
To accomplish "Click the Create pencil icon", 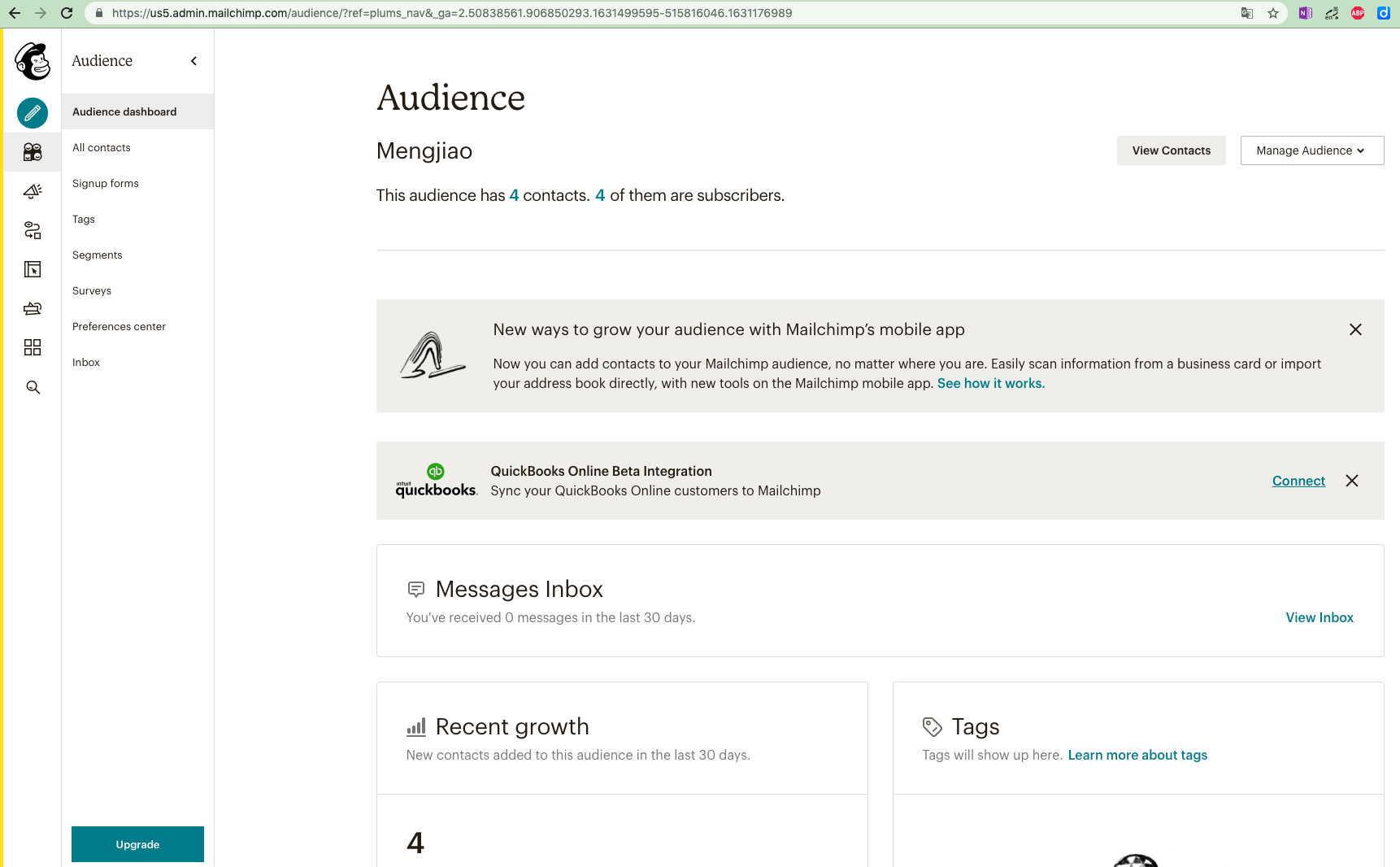I will [33, 113].
